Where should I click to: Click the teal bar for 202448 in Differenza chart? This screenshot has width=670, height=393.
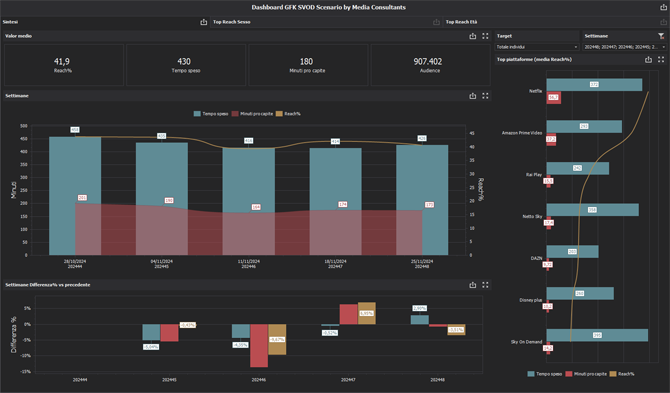point(420,320)
